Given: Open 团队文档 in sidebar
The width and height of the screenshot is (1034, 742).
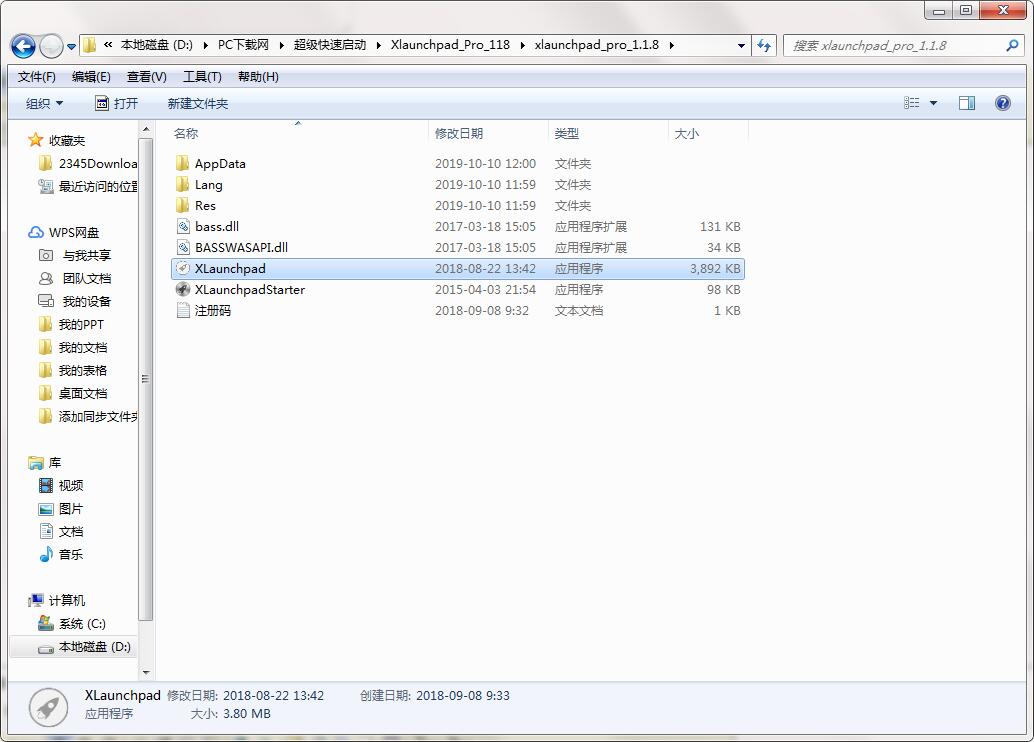Looking at the screenshot, I should [75, 278].
